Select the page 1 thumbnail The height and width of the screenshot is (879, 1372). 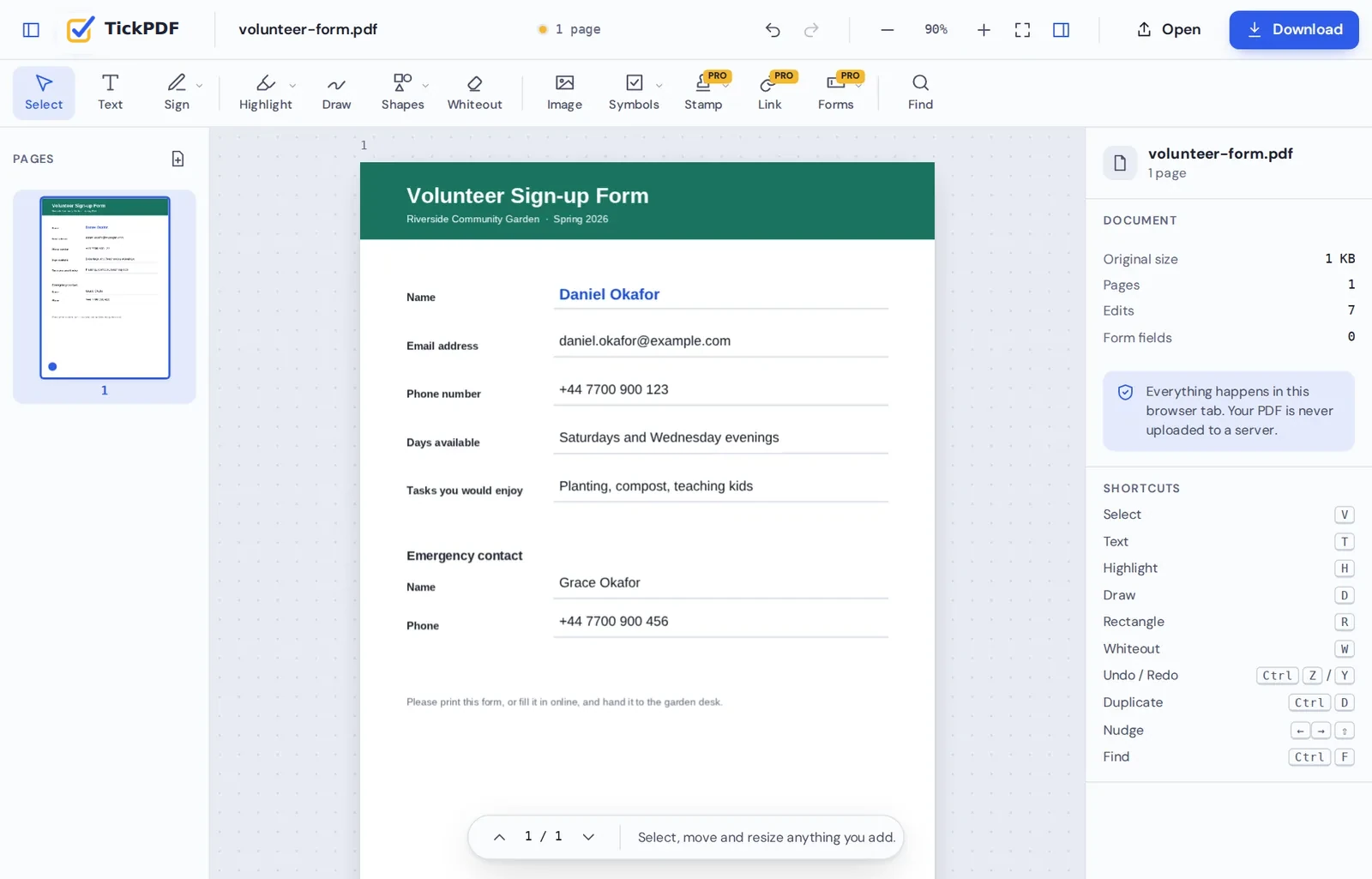click(x=105, y=288)
